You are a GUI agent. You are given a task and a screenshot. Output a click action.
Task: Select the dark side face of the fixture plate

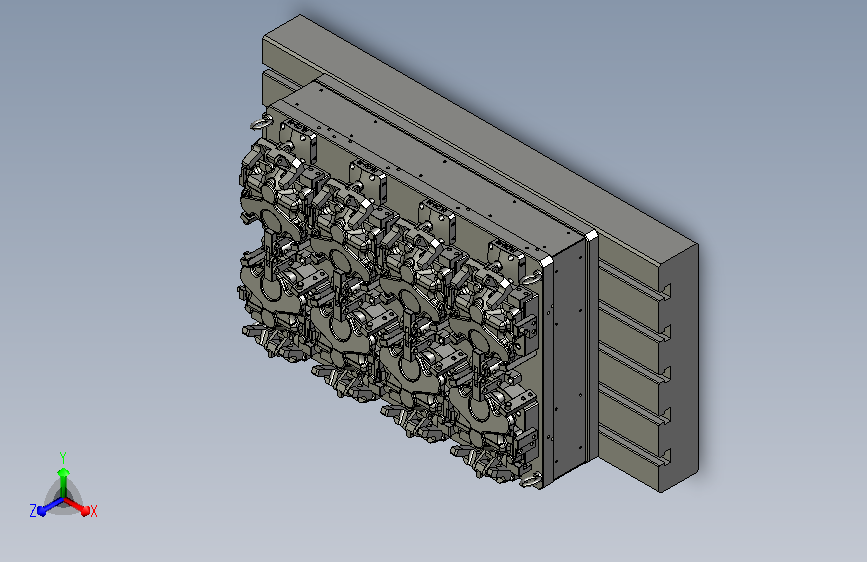coord(570,360)
